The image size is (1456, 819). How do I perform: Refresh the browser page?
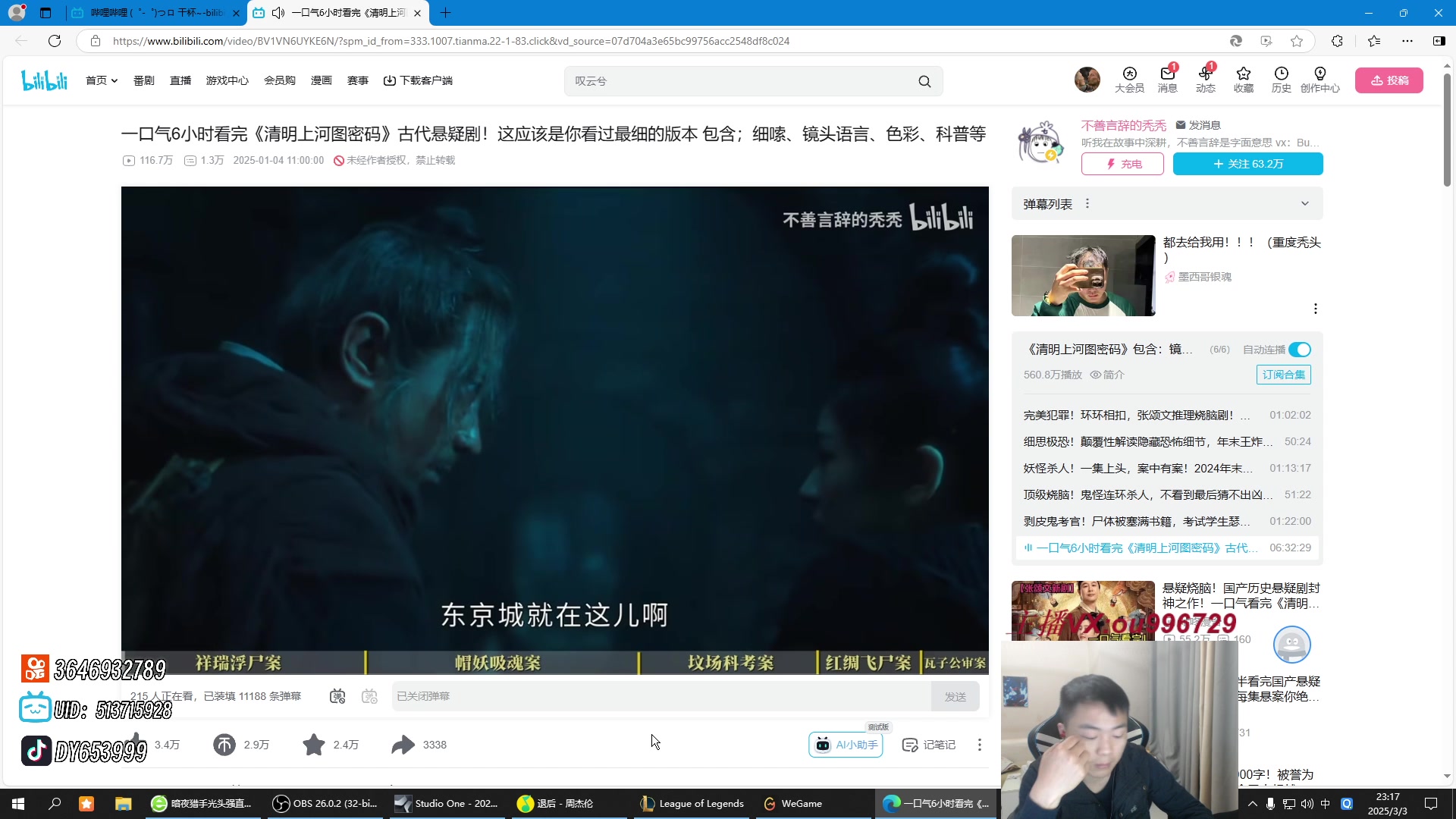(x=55, y=41)
